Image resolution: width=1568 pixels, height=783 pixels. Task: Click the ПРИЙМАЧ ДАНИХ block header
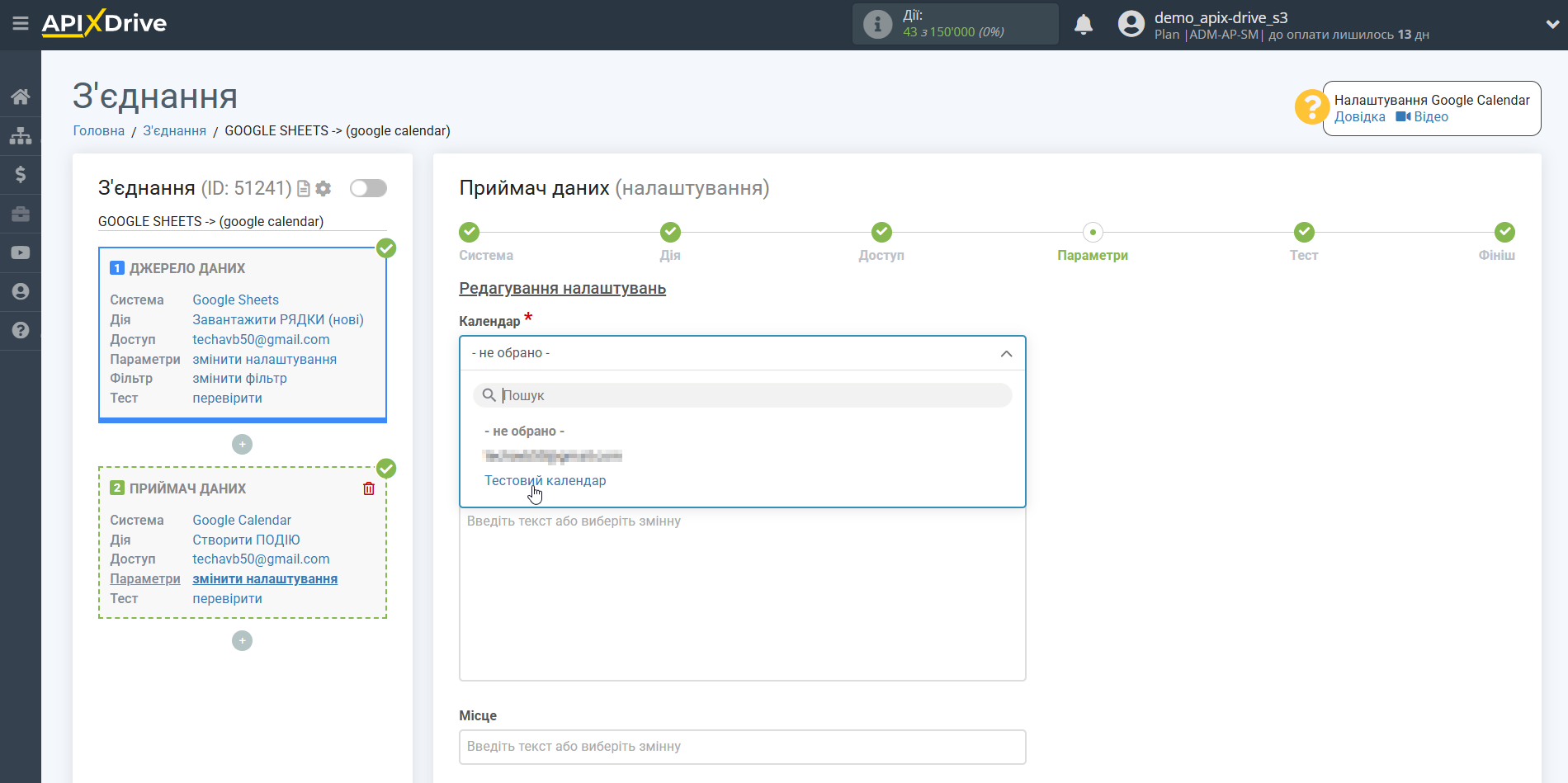[187, 489]
